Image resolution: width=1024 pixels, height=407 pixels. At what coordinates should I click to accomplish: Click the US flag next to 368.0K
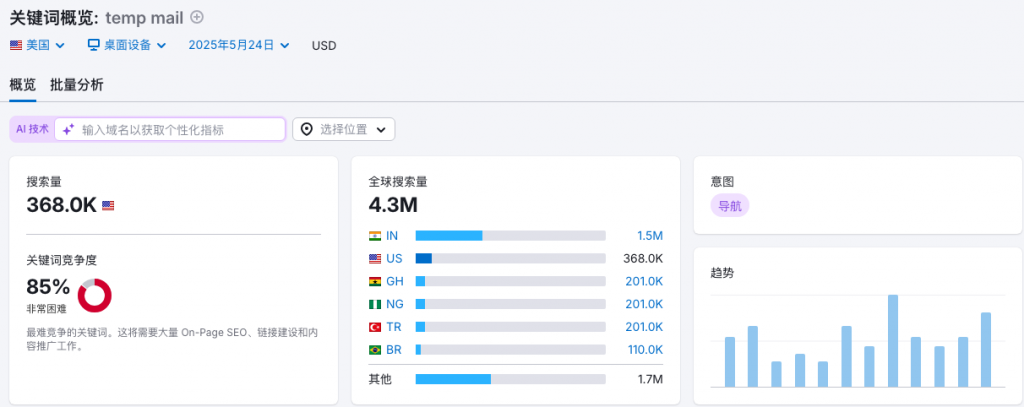point(108,206)
